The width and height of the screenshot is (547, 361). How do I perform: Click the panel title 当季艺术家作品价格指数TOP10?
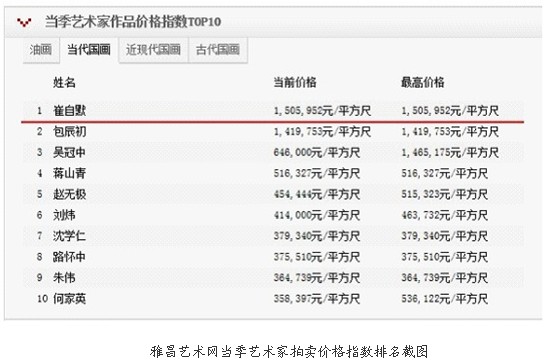pyautogui.click(x=133, y=22)
